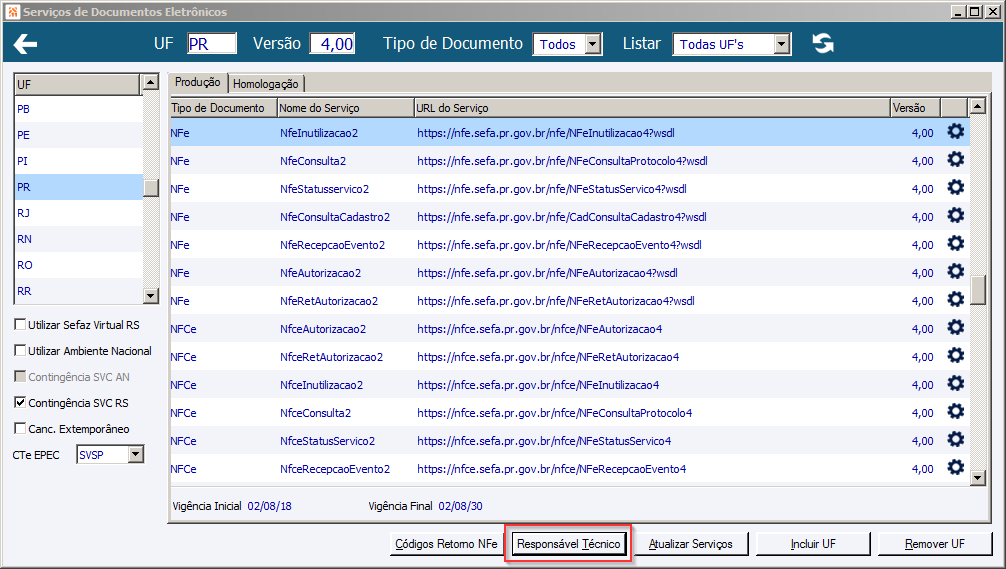This screenshot has height=569, width=1006.
Task: Select PR in the UF list
Action: pos(78,187)
